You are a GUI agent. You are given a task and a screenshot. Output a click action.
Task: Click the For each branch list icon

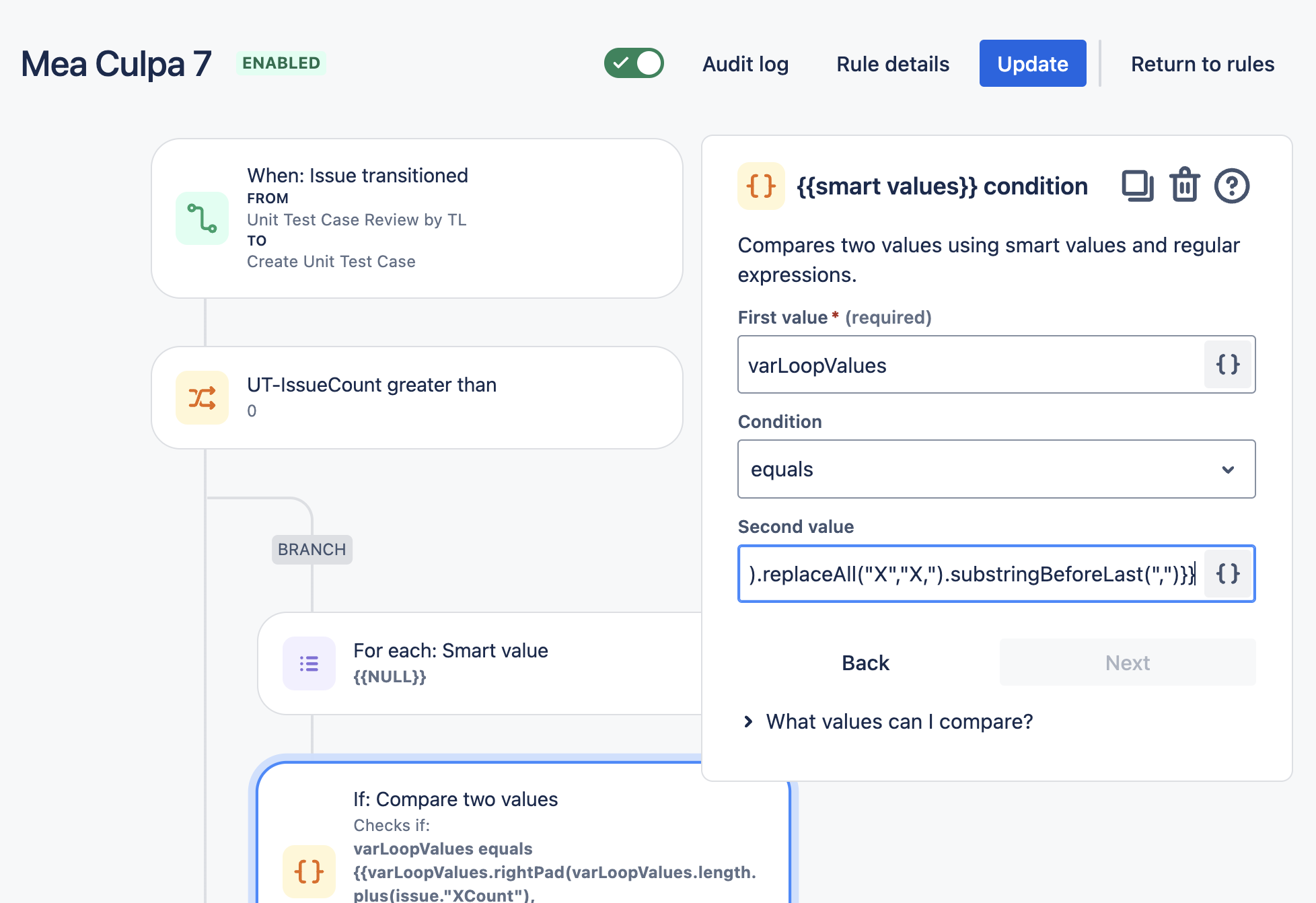click(x=309, y=663)
